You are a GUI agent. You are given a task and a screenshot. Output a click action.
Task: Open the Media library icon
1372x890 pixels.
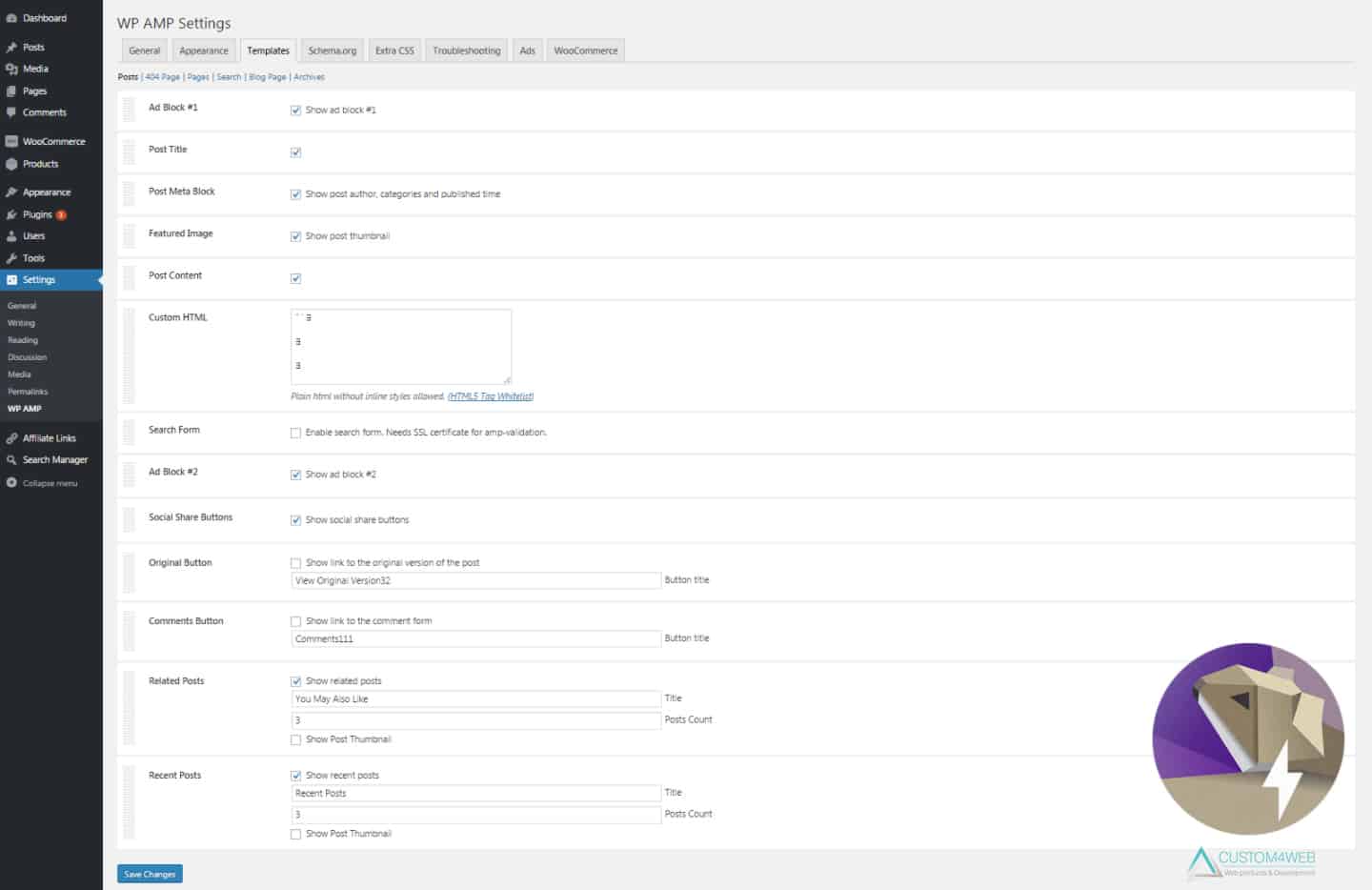click(11, 69)
